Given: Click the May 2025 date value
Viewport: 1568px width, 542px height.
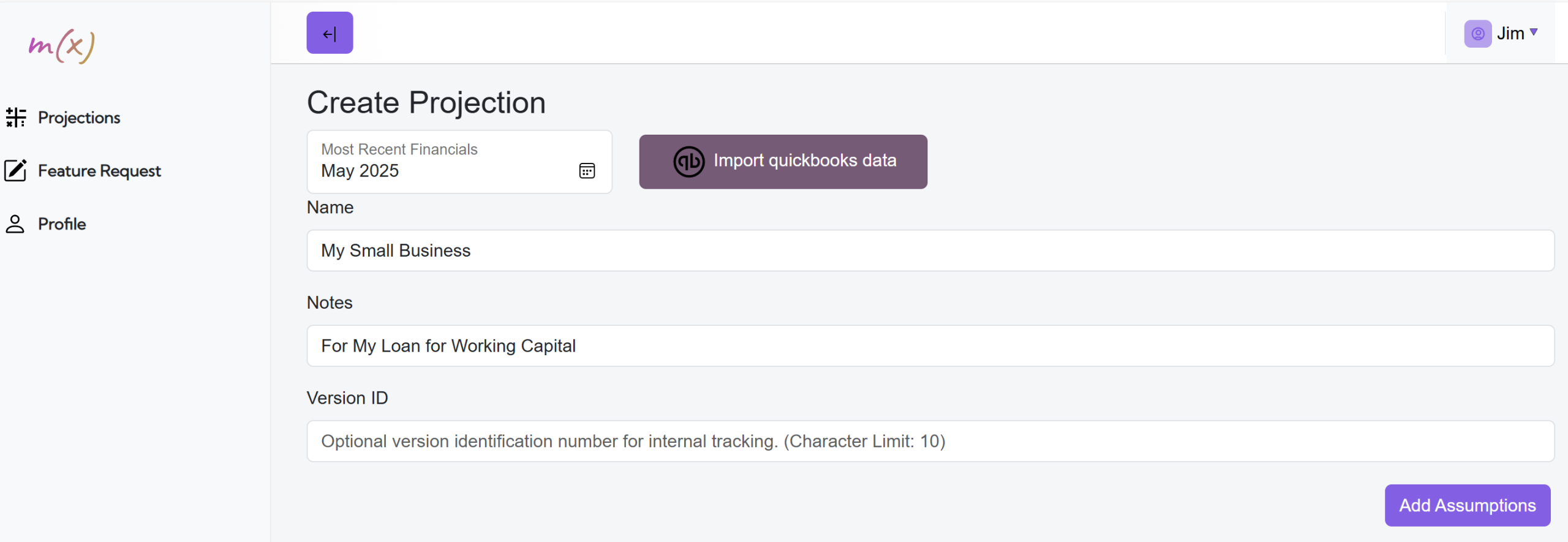Looking at the screenshot, I should [360, 171].
